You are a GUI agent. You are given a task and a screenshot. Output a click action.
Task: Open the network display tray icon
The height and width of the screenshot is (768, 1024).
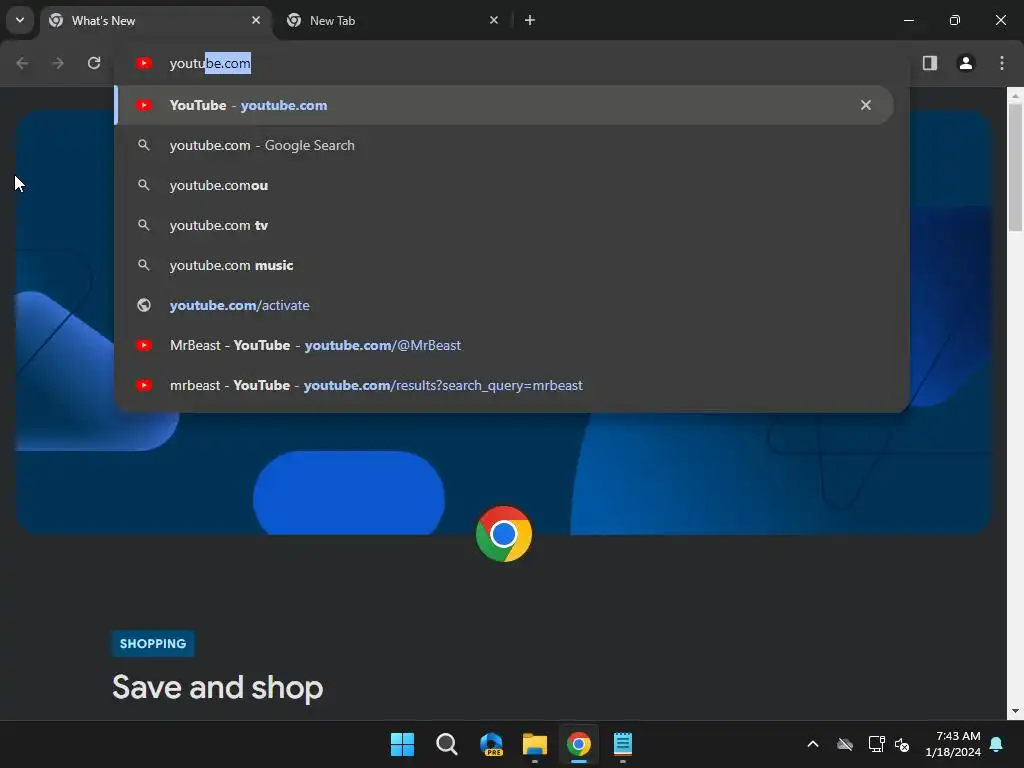tap(876, 744)
